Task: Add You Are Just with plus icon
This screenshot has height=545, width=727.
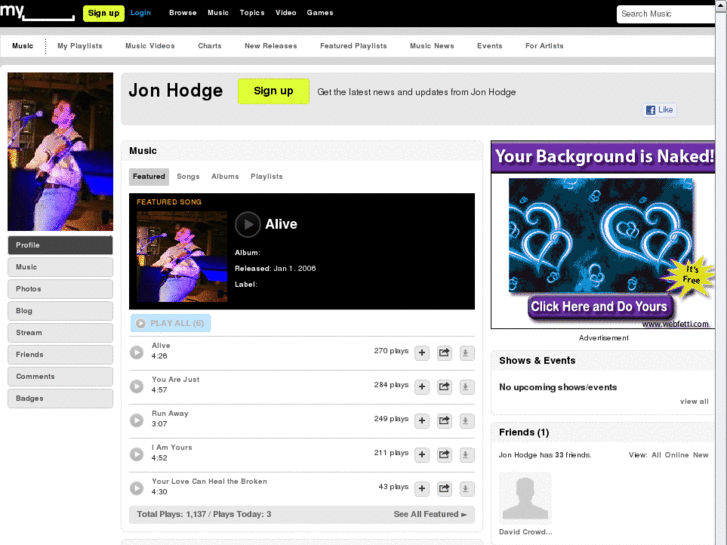Action: (x=422, y=387)
